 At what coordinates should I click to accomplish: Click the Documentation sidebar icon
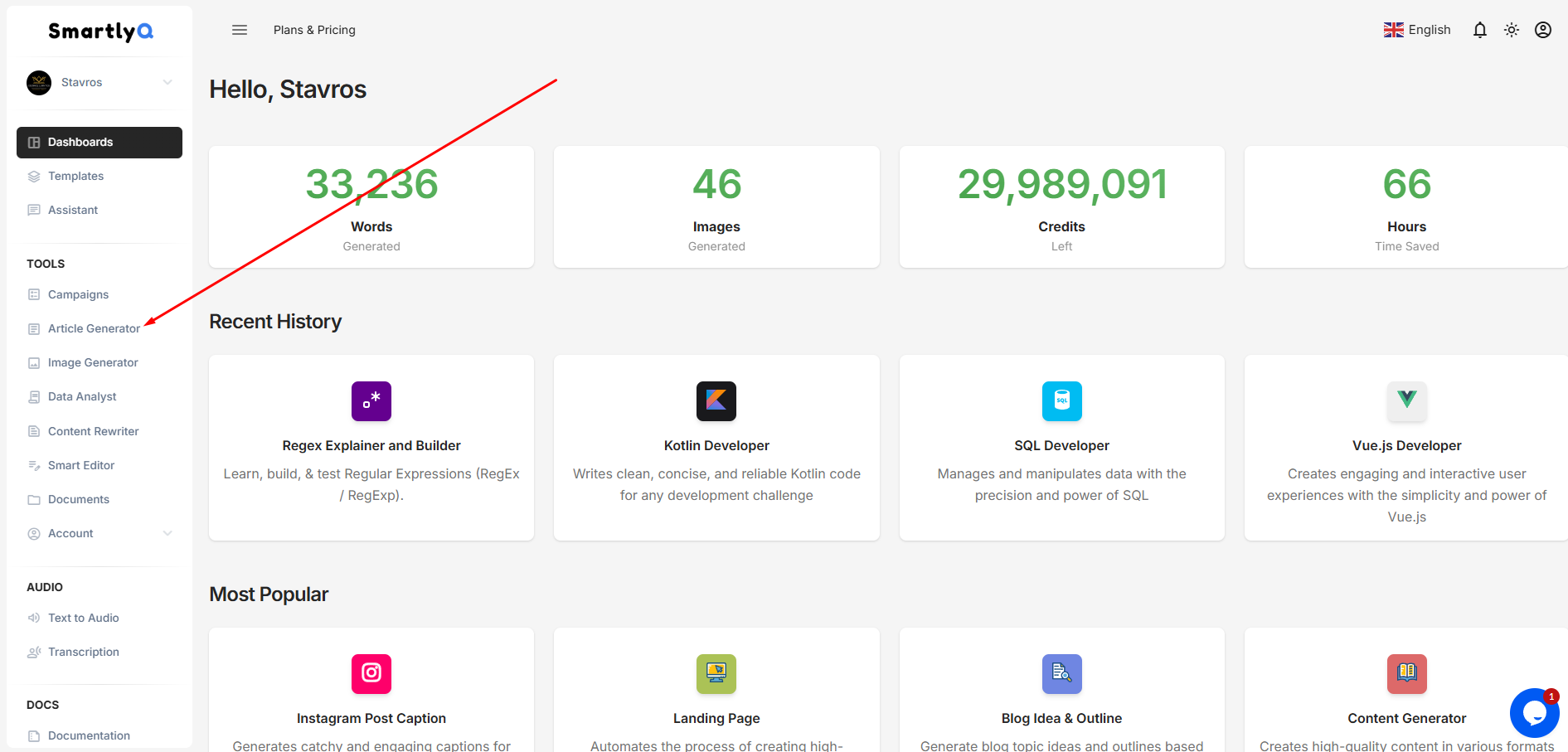34,736
